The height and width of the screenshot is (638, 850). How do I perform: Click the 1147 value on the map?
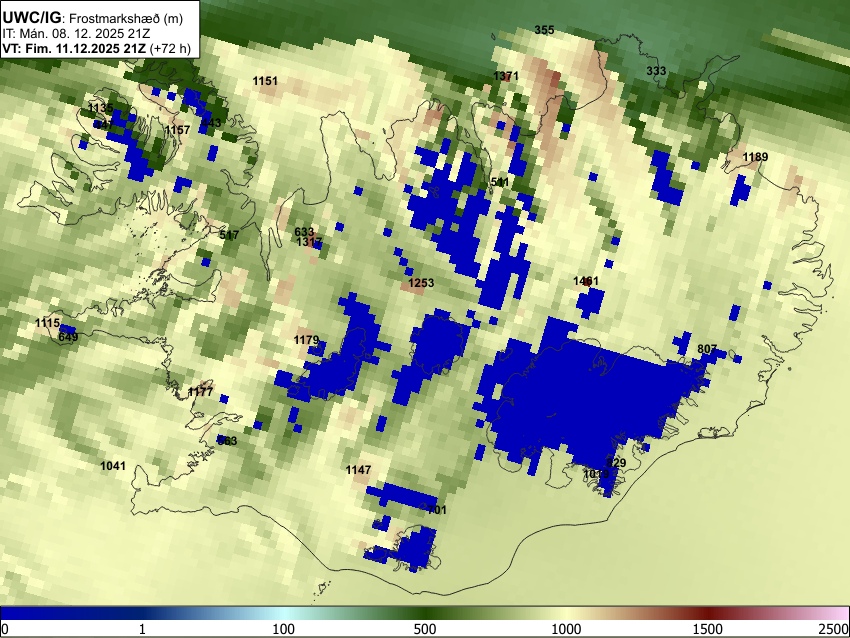[x=358, y=469]
